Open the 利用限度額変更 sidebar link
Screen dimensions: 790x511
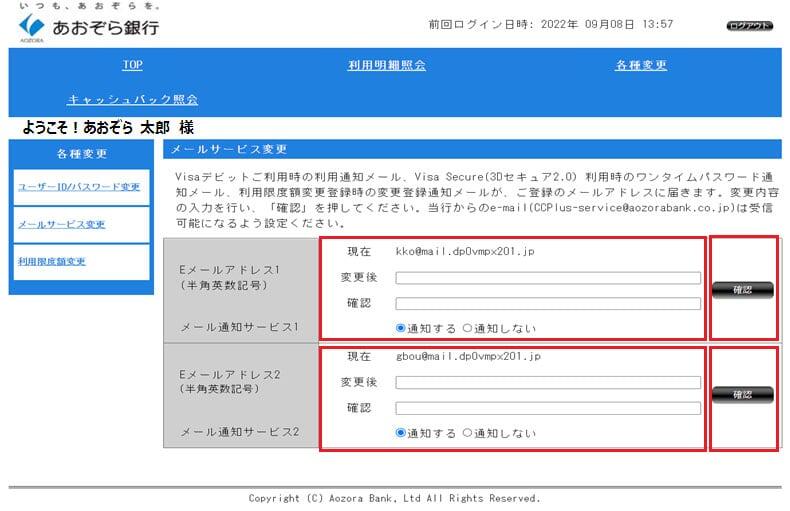(x=51, y=261)
